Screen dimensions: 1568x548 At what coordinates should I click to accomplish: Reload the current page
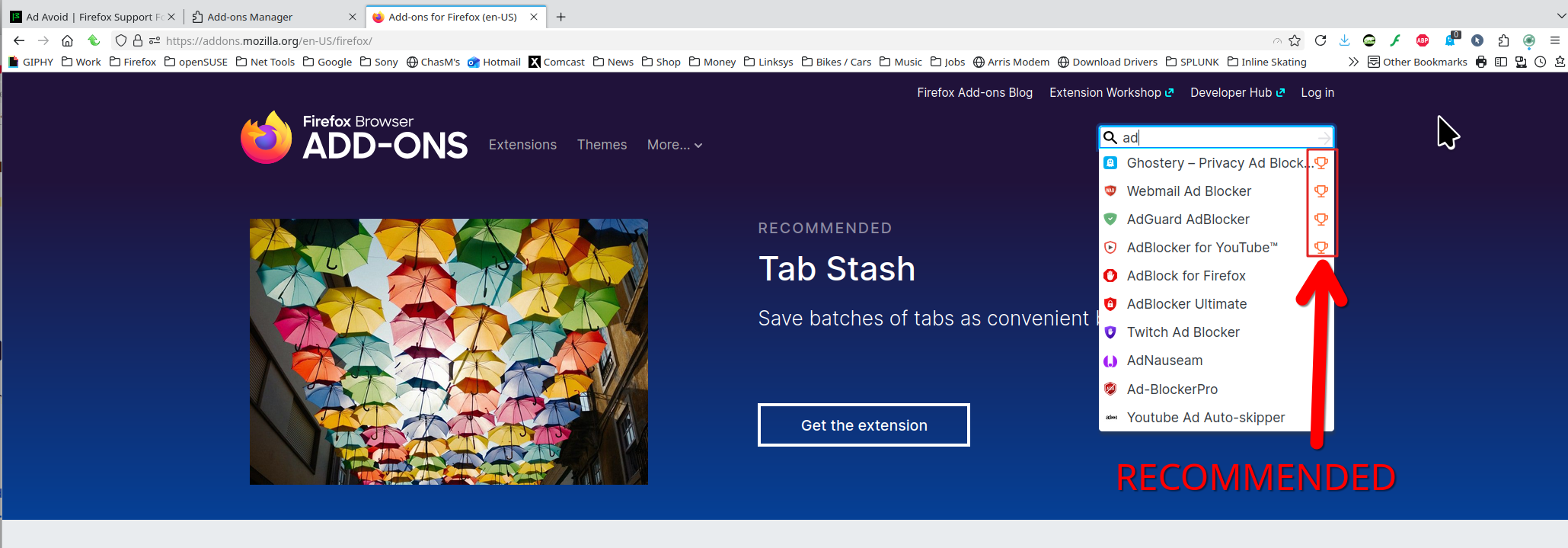(1321, 40)
